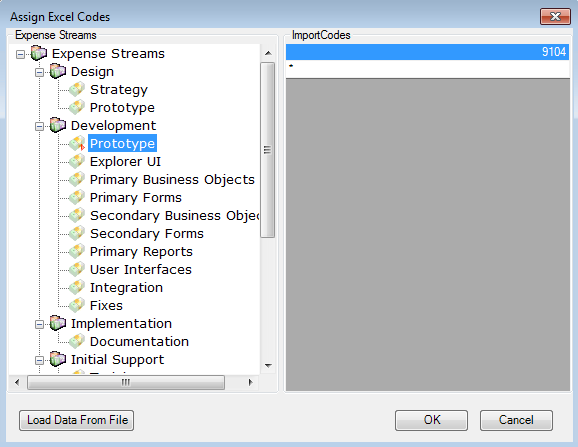The width and height of the screenshot is (578, 447).
Task: Collapse the Design tree node
Action: tap(39, 72)
